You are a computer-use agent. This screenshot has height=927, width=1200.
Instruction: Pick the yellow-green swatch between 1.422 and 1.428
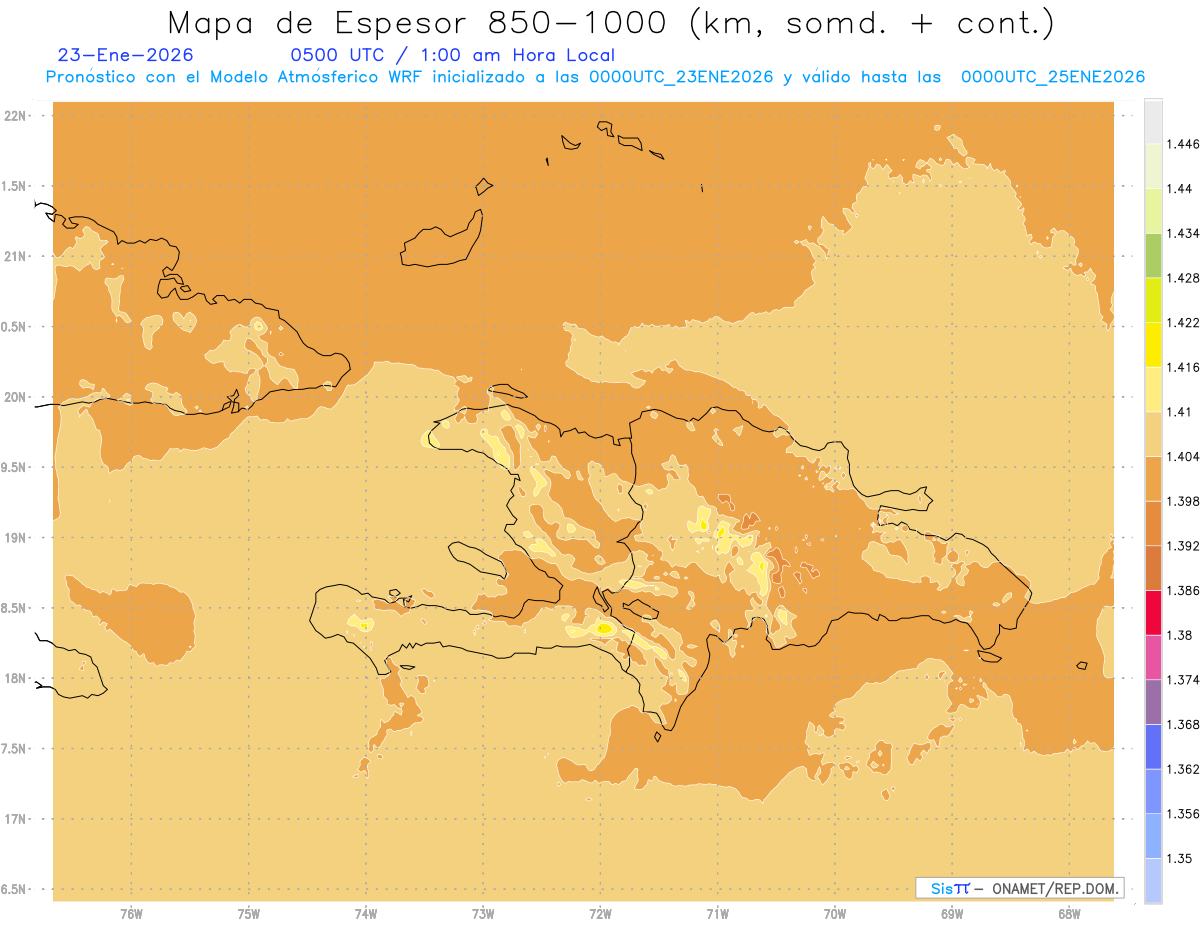(1153, 300)
